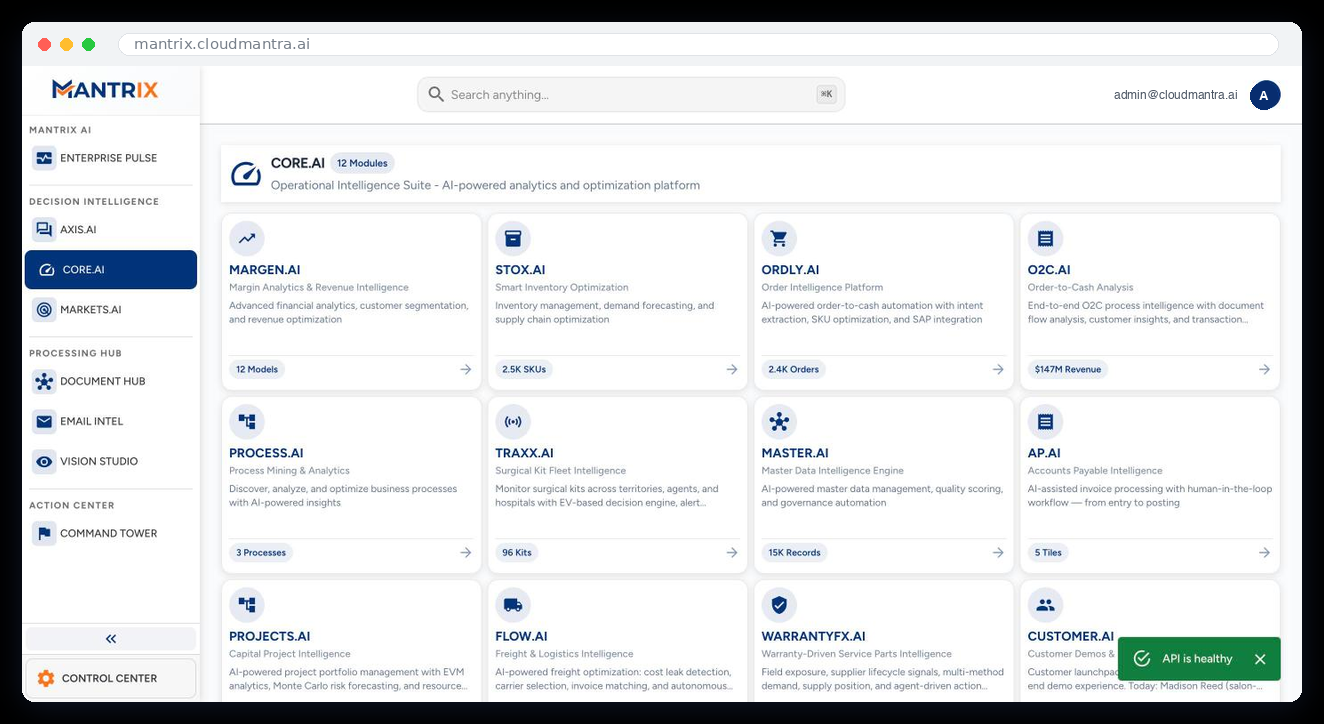Click the Enterprise Pulse heartbeat icon
1324x724 pixels.
pos(44,158)
